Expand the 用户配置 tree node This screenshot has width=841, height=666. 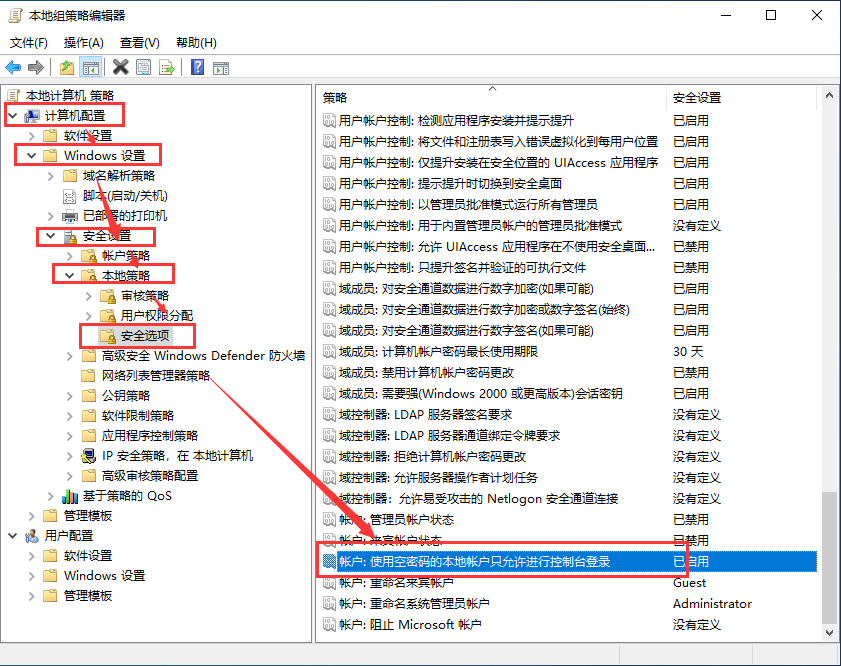coord(14,535)
